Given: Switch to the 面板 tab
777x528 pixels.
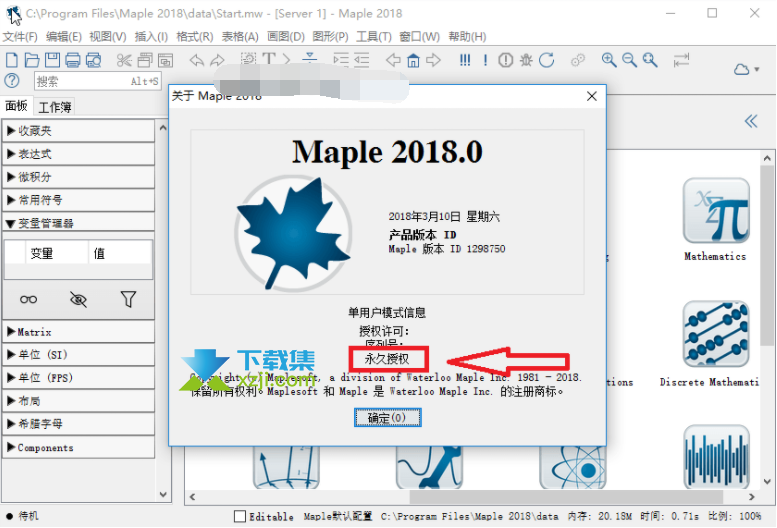Looking at the screenshot, I should click(16, 106).
